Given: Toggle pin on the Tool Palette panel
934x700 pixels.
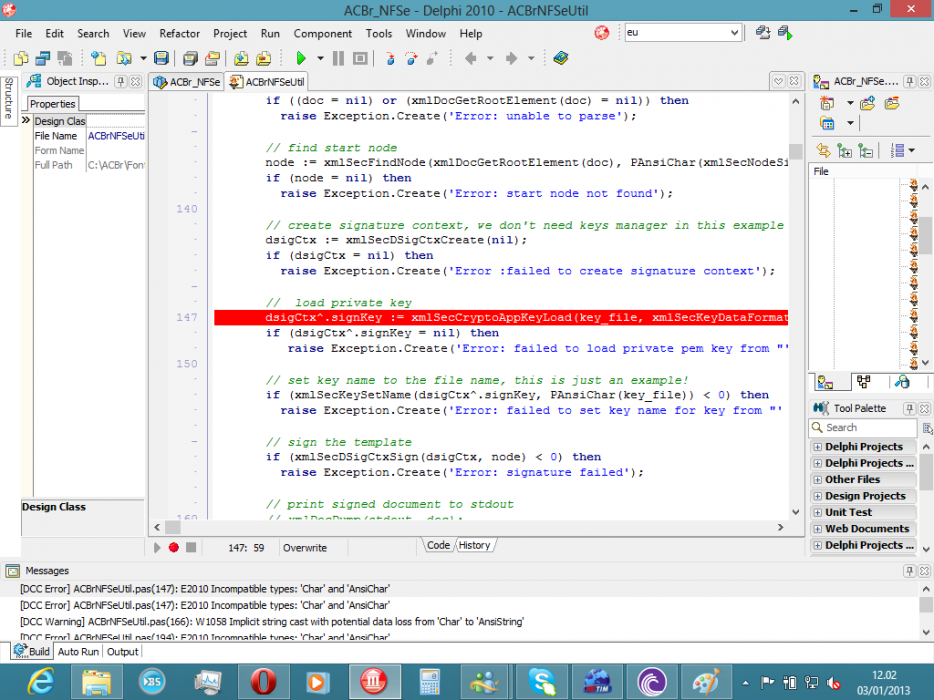Looking at the screenshot, I should tap(909, 408).
